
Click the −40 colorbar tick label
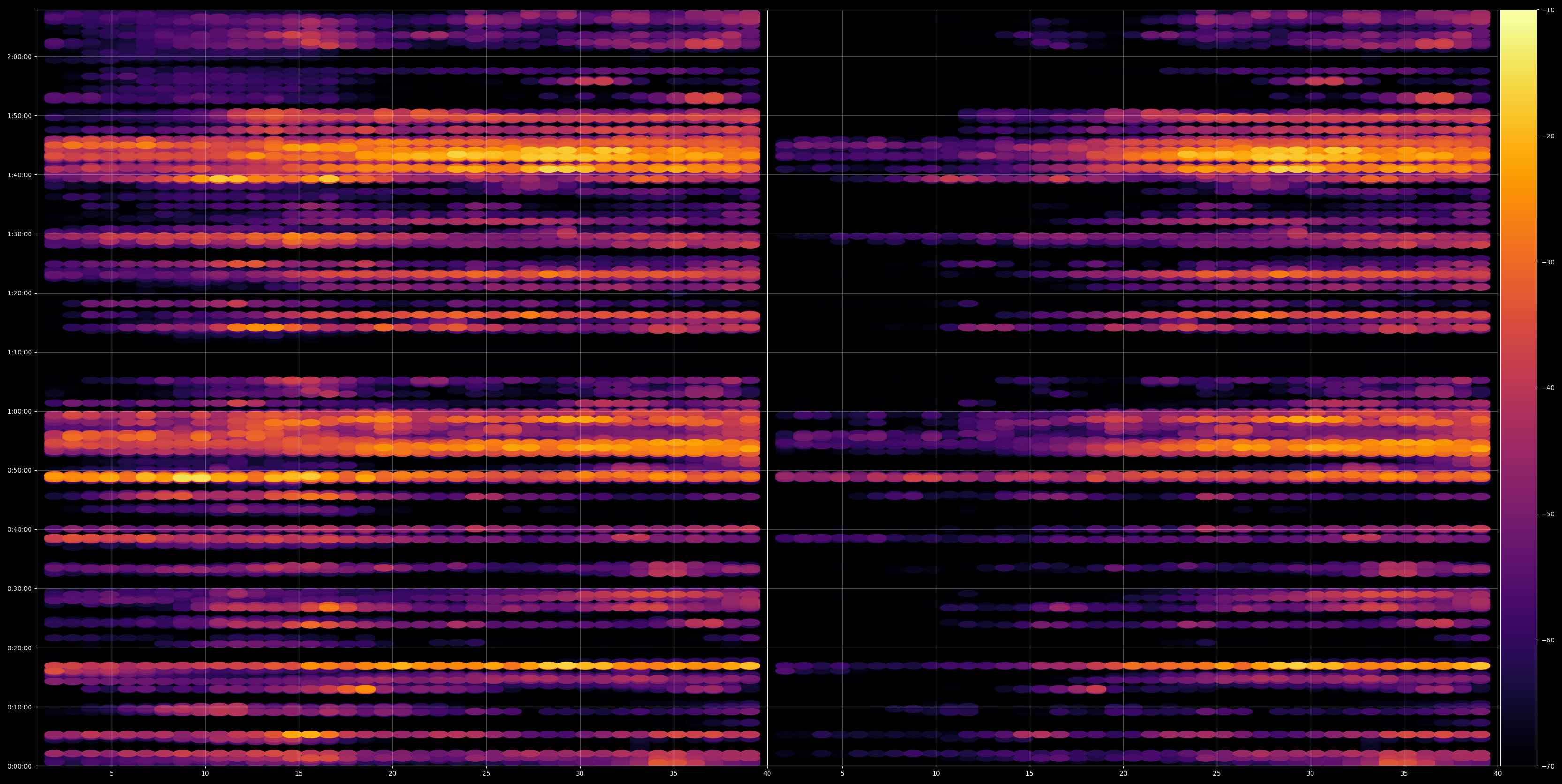pos(1548,388)
